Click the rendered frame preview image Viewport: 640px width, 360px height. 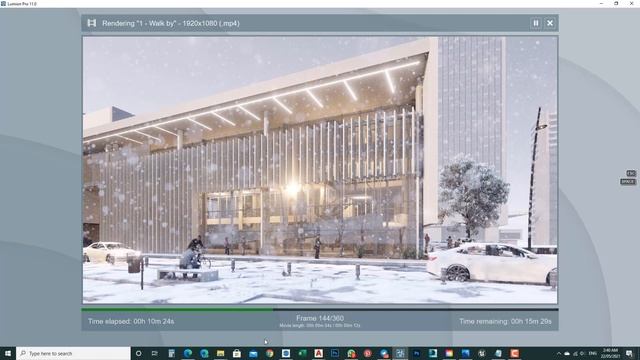pyautogui.click(x=320, y=170)
